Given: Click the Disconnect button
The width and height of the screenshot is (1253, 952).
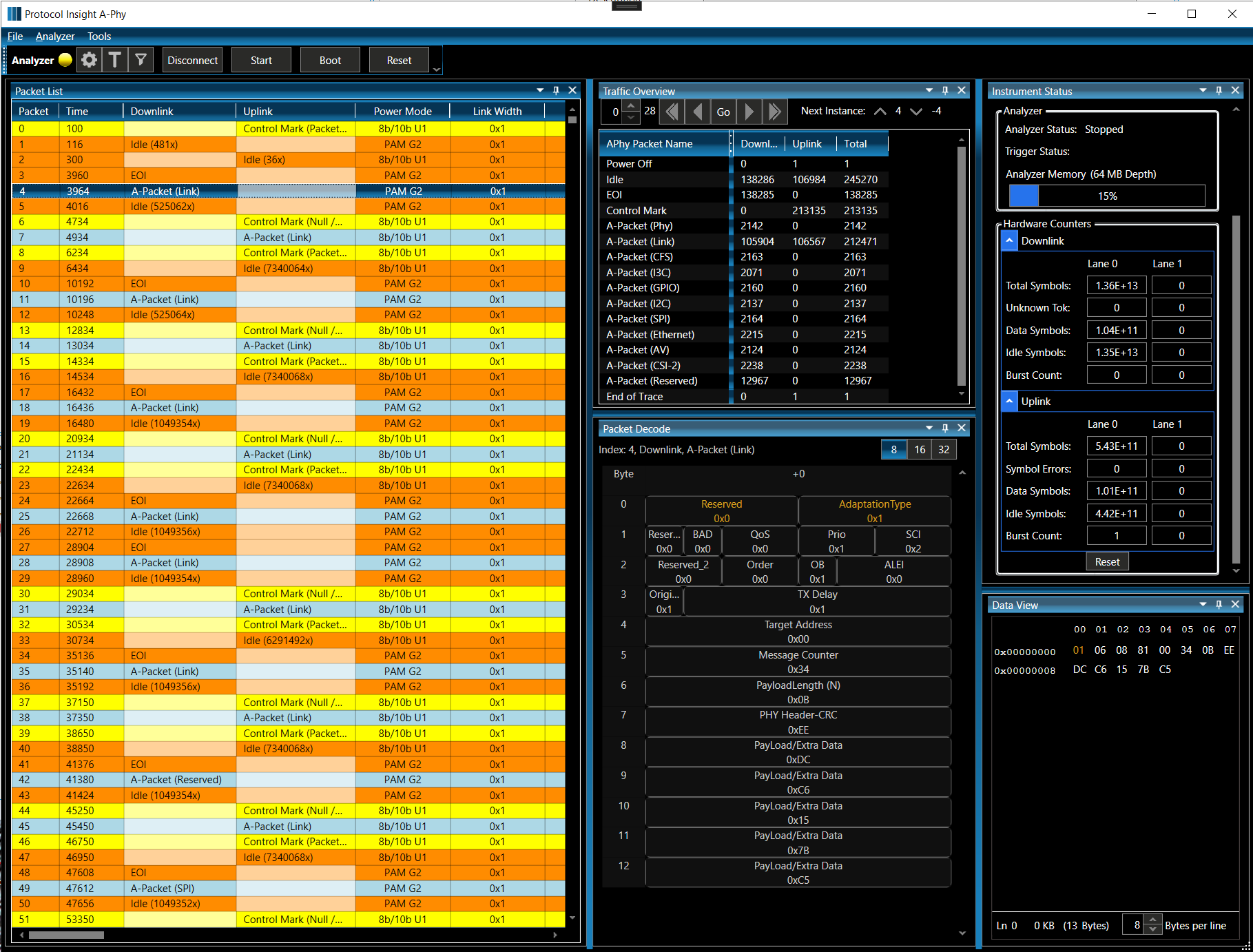Looking at the screenshot, I should tap(192, 60).
